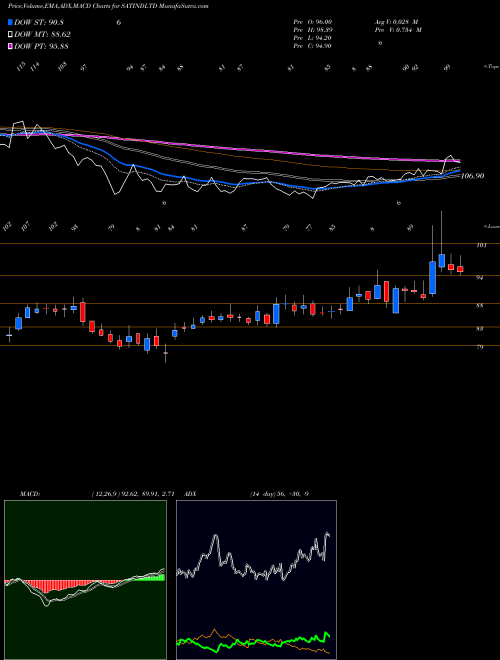The image size is (500, 660).
Task: Click the "MACD:" panel heading
Action: (29, 493)
